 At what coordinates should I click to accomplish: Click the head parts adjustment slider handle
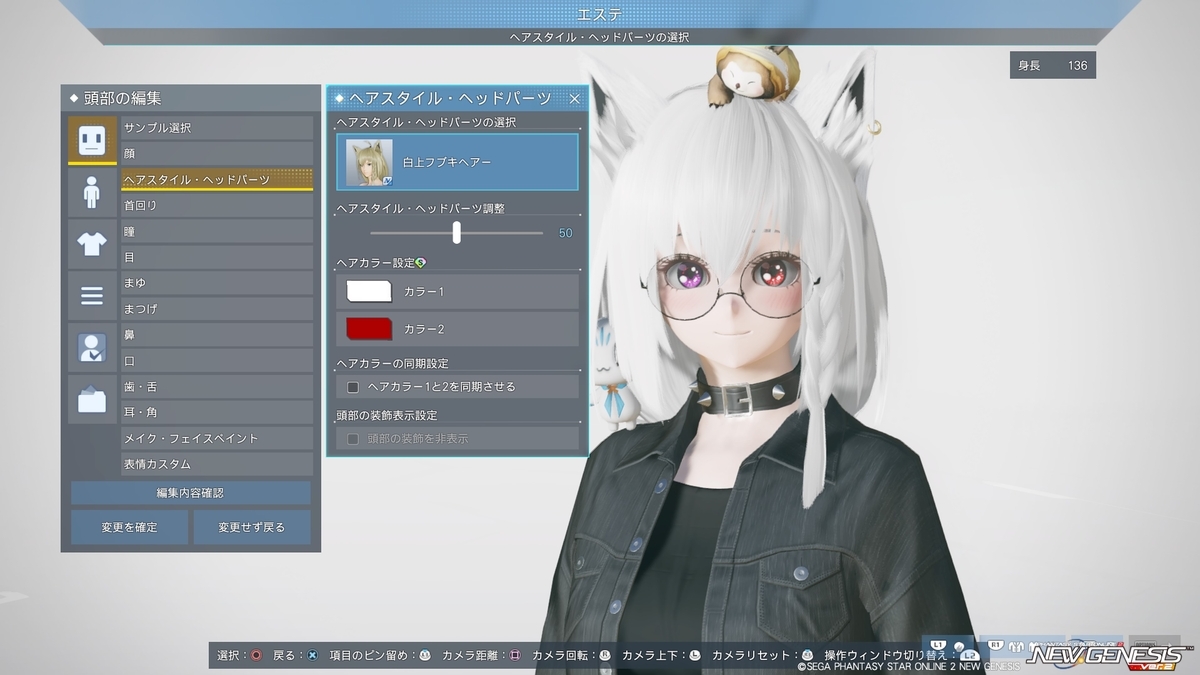457,232
